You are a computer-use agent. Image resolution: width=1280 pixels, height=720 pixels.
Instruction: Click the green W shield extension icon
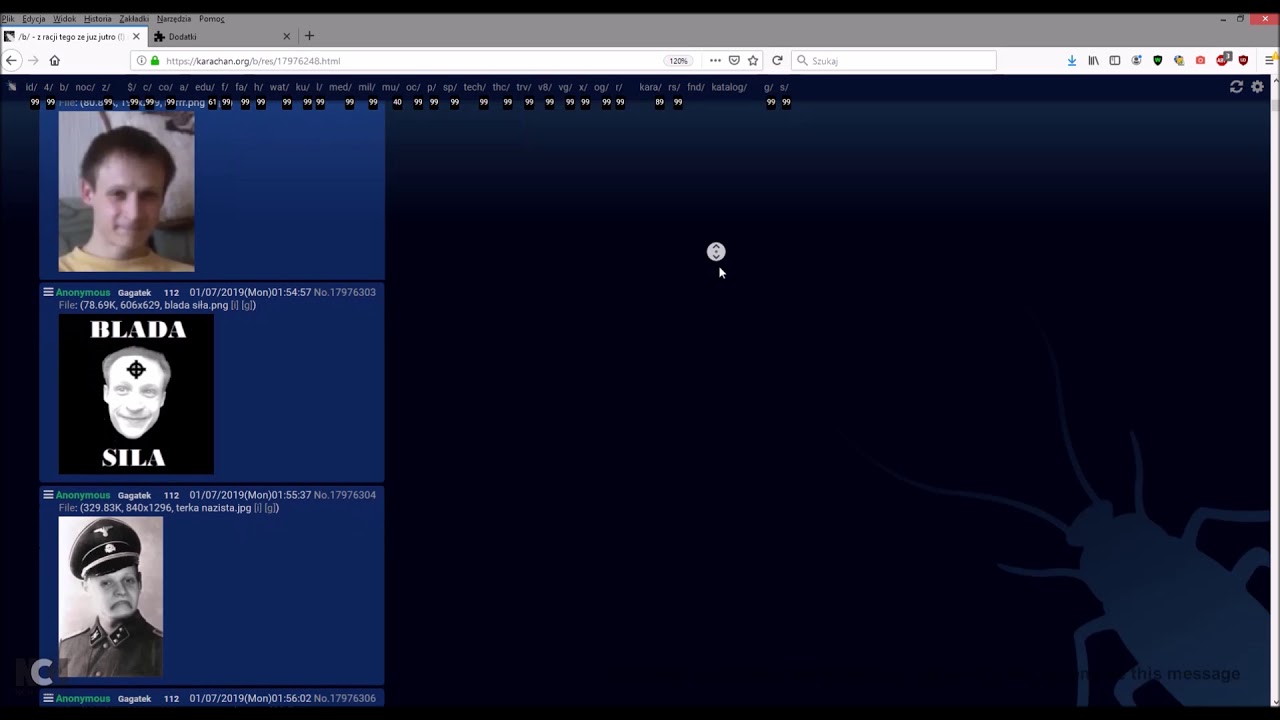pos(1158,61)
